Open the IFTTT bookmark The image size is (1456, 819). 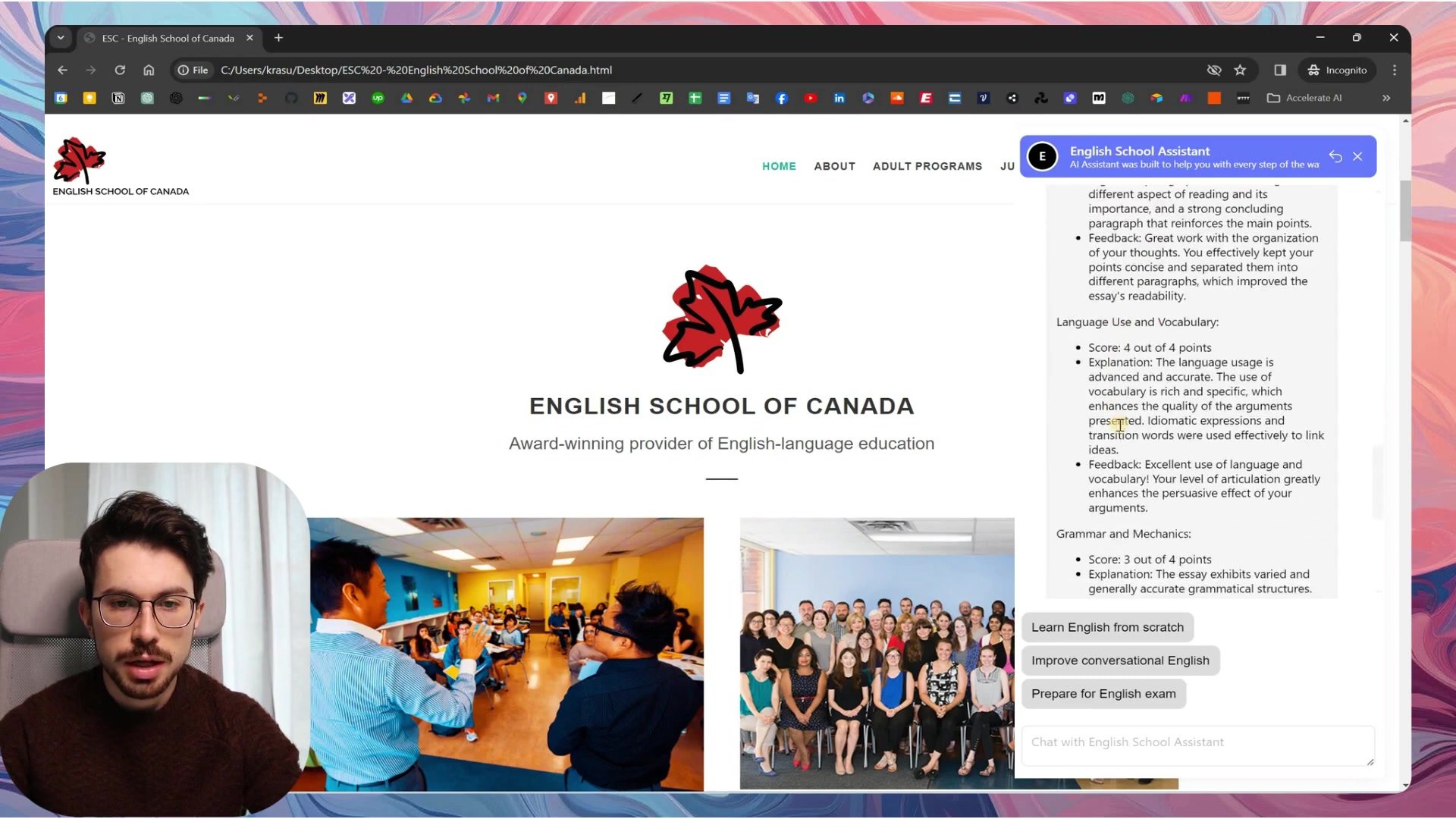1243,98
